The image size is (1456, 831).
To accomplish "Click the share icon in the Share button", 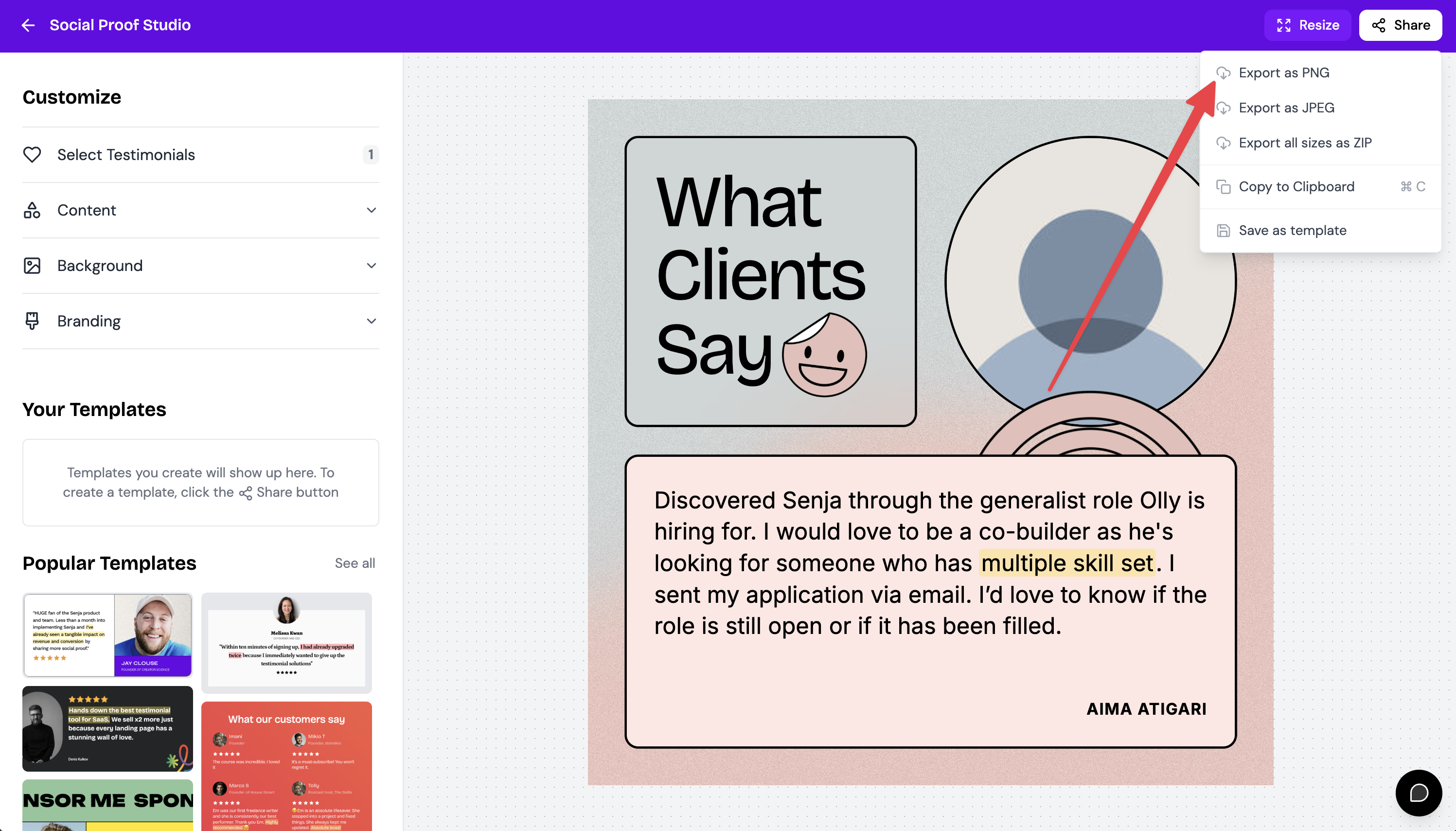I will pos(1379,25).
